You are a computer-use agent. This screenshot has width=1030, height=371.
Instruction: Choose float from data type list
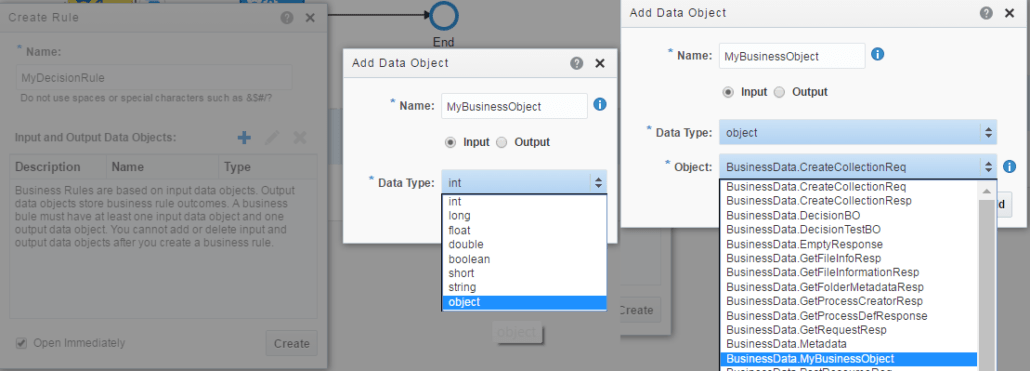coord(524,230)
